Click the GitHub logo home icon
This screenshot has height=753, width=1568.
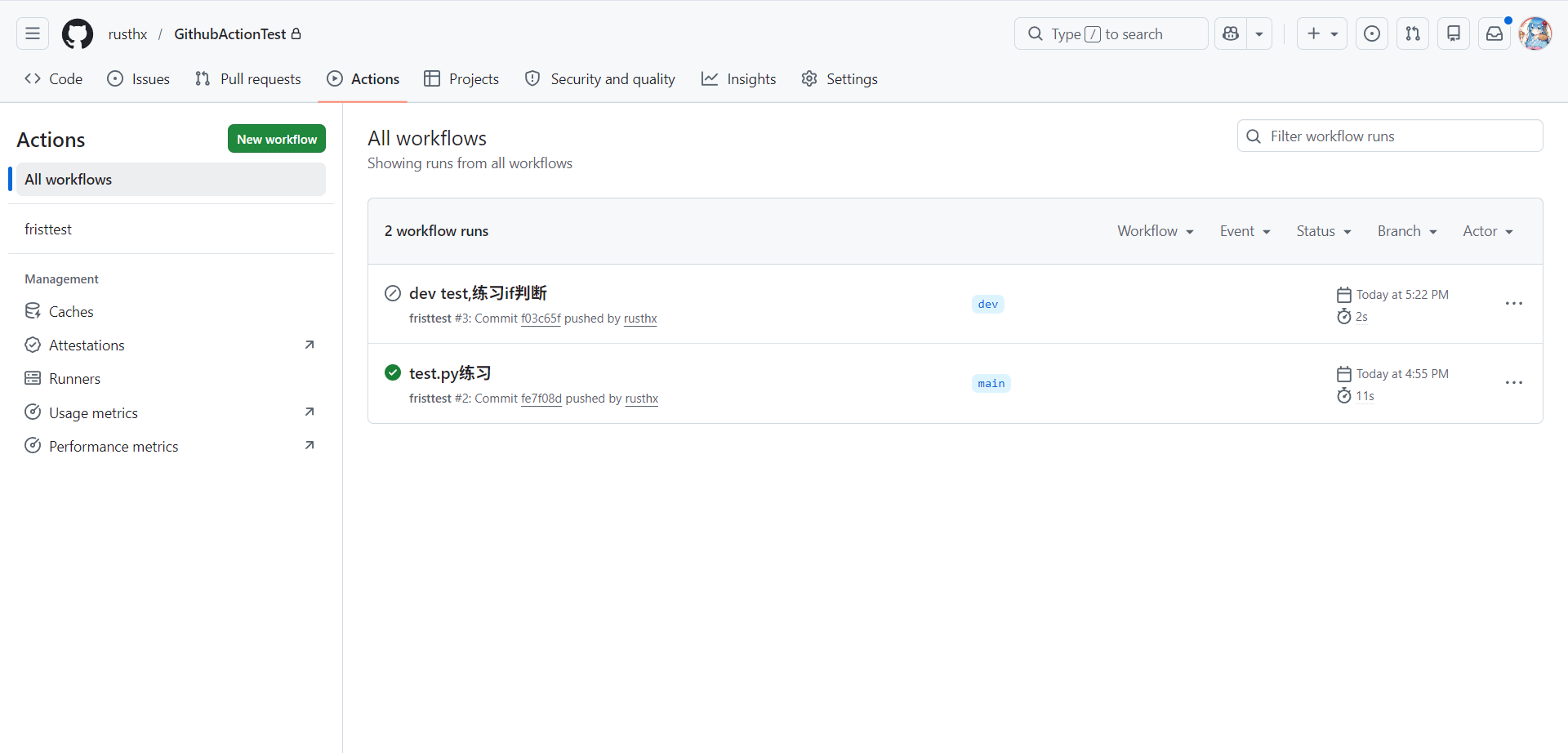pyautogui.click(x=78, y=33)
